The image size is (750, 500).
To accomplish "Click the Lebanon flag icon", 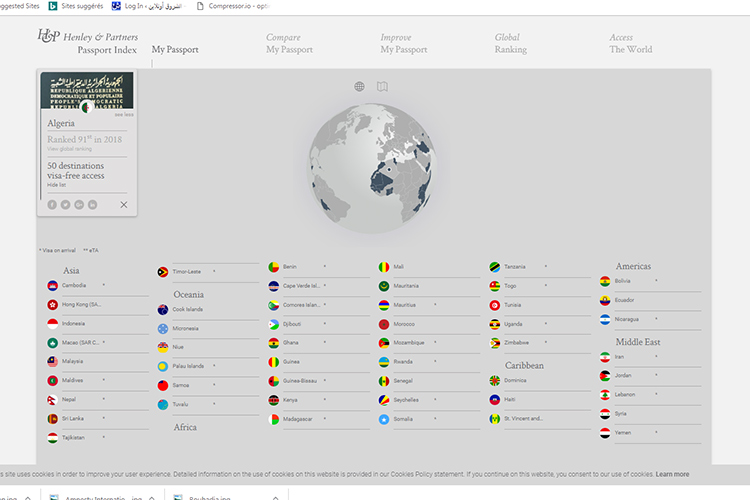I will point(605,395).
